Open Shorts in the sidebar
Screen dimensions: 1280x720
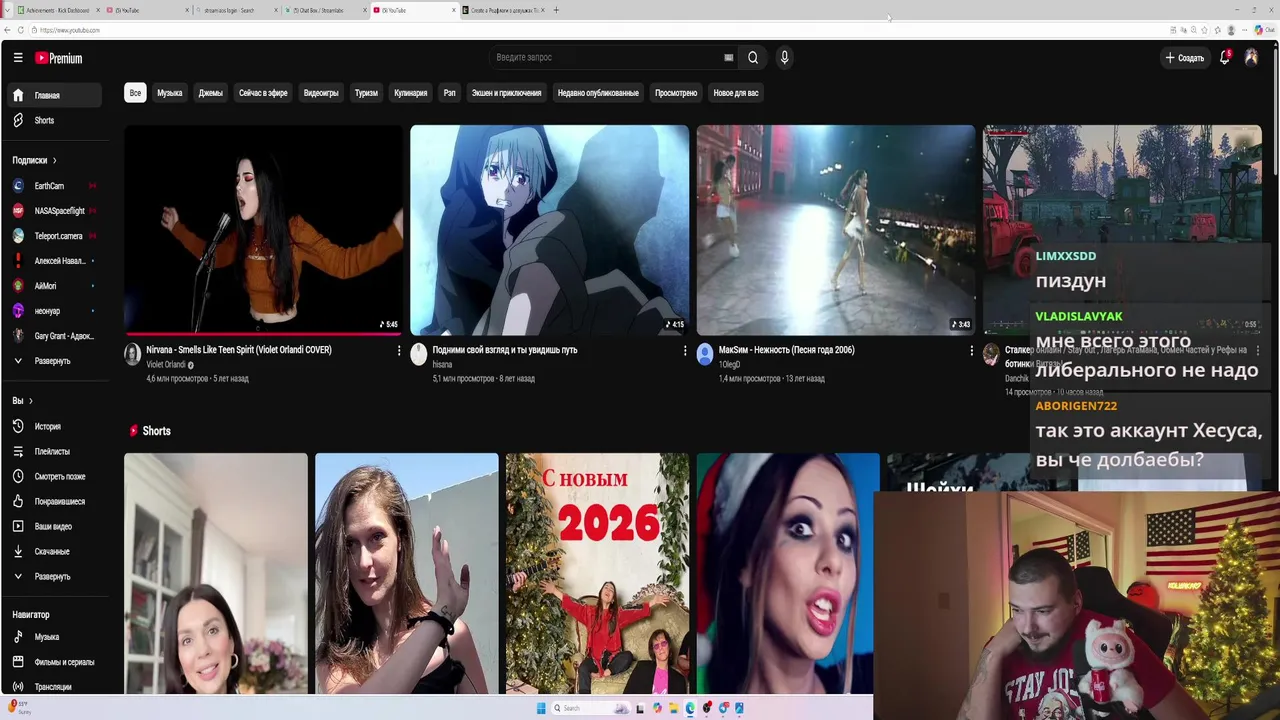56,120
